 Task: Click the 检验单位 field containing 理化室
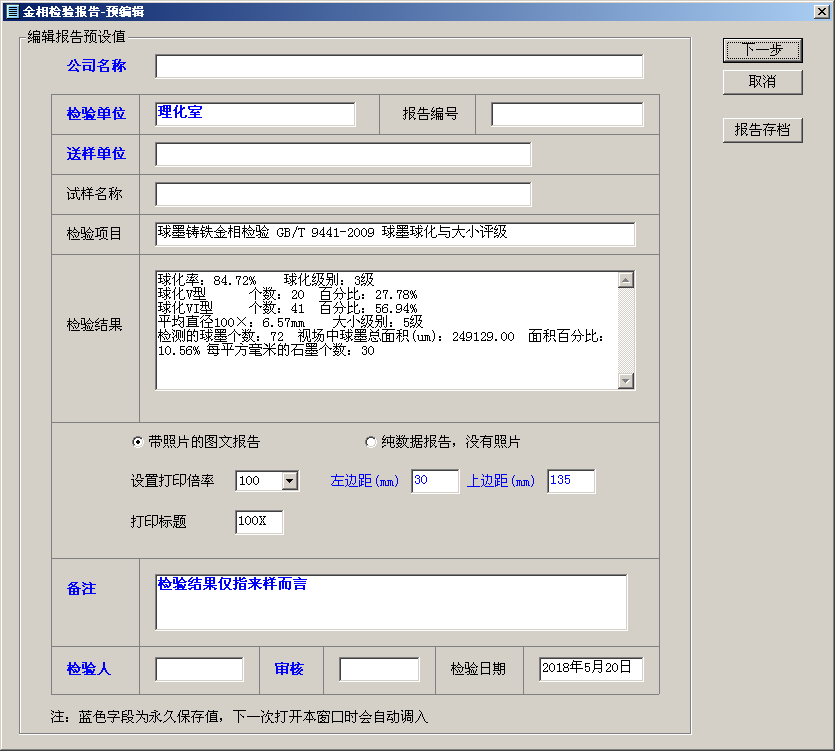tap(255, 114)
